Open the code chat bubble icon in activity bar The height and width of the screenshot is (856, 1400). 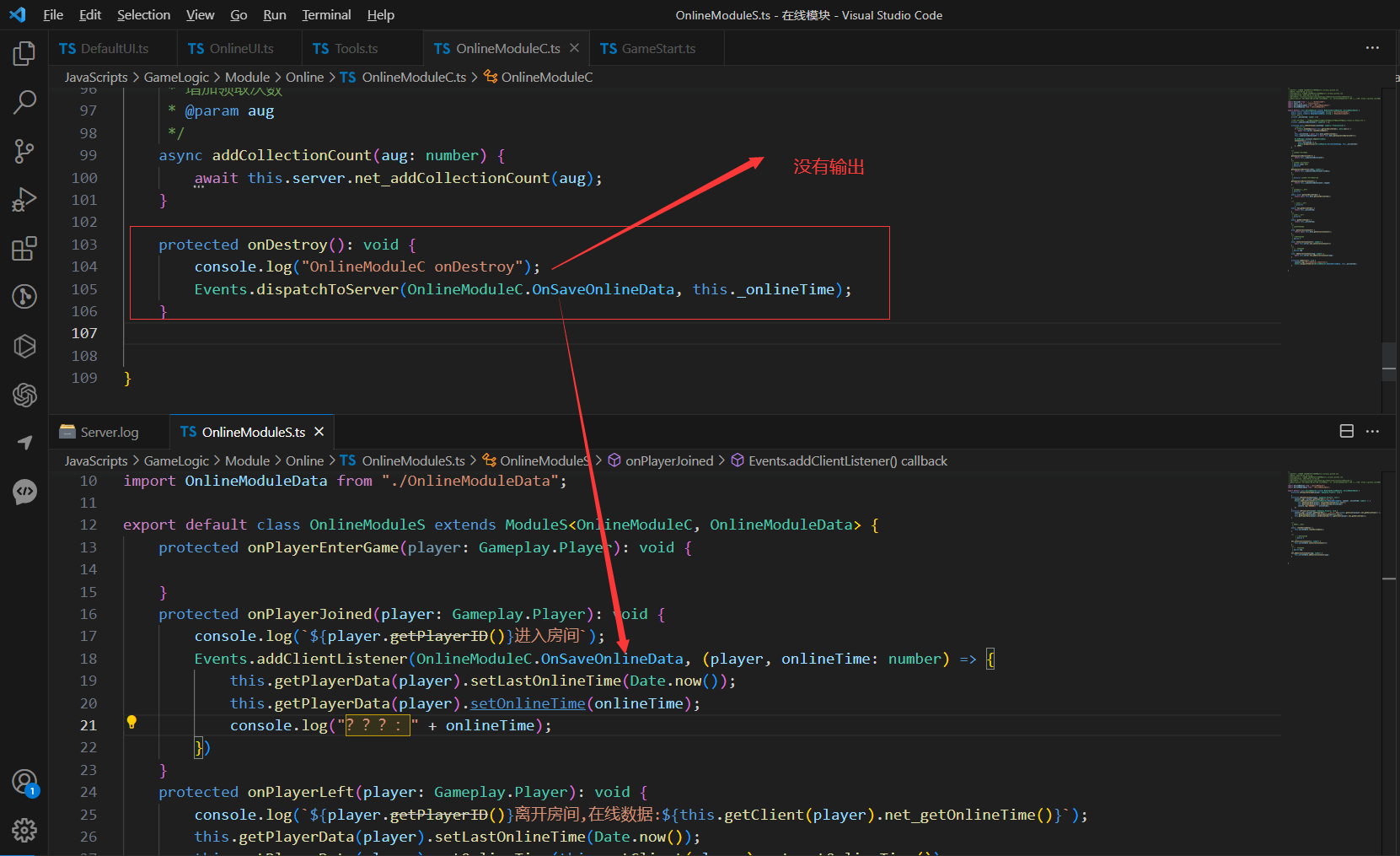[24, 491]
